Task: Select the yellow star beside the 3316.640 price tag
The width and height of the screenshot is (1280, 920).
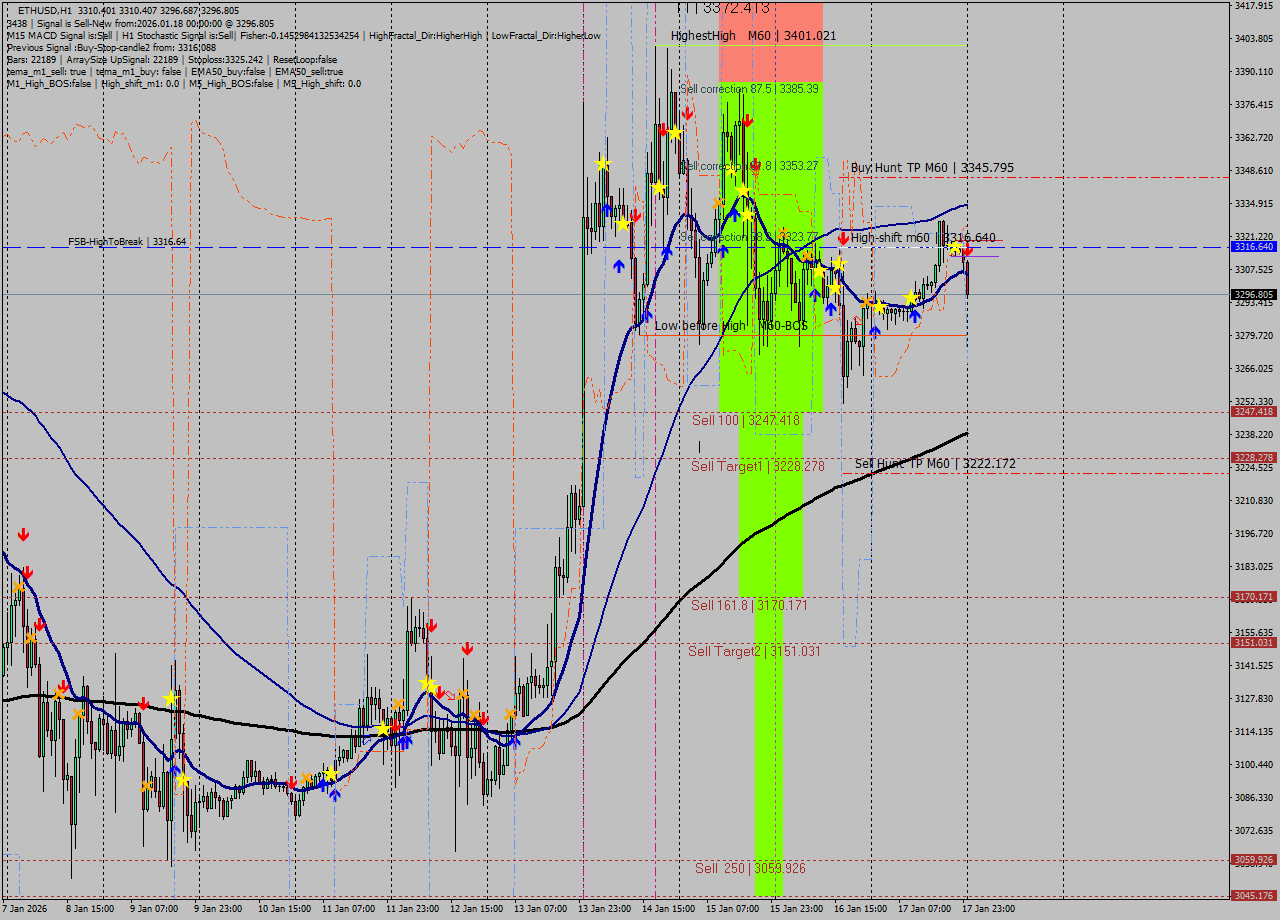Action: [955, 247]
